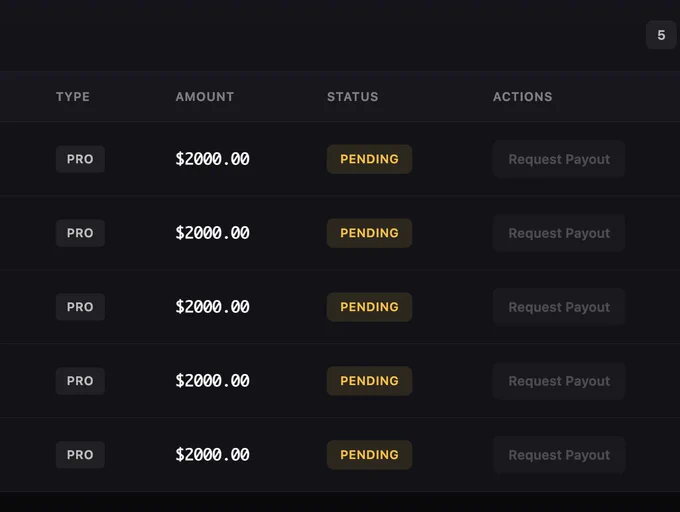Request Payout for the third row
680x512 pixels.
tap(559, 307)
